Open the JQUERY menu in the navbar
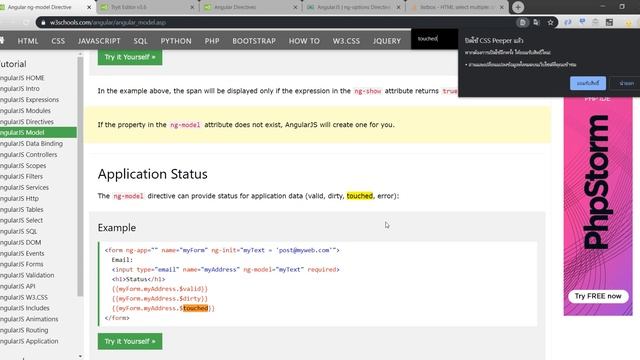Viewport: 640px width, 360px height. 387,41
